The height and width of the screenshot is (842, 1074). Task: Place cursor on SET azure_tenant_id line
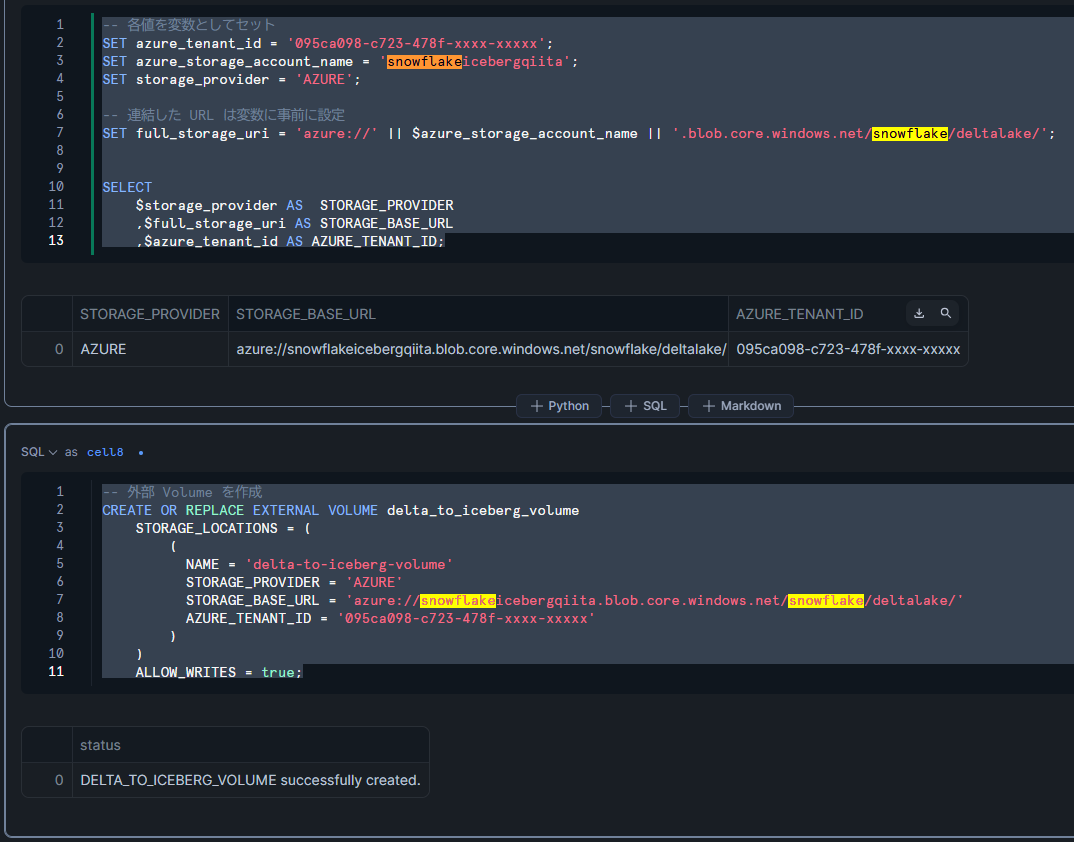click(327, 43)
